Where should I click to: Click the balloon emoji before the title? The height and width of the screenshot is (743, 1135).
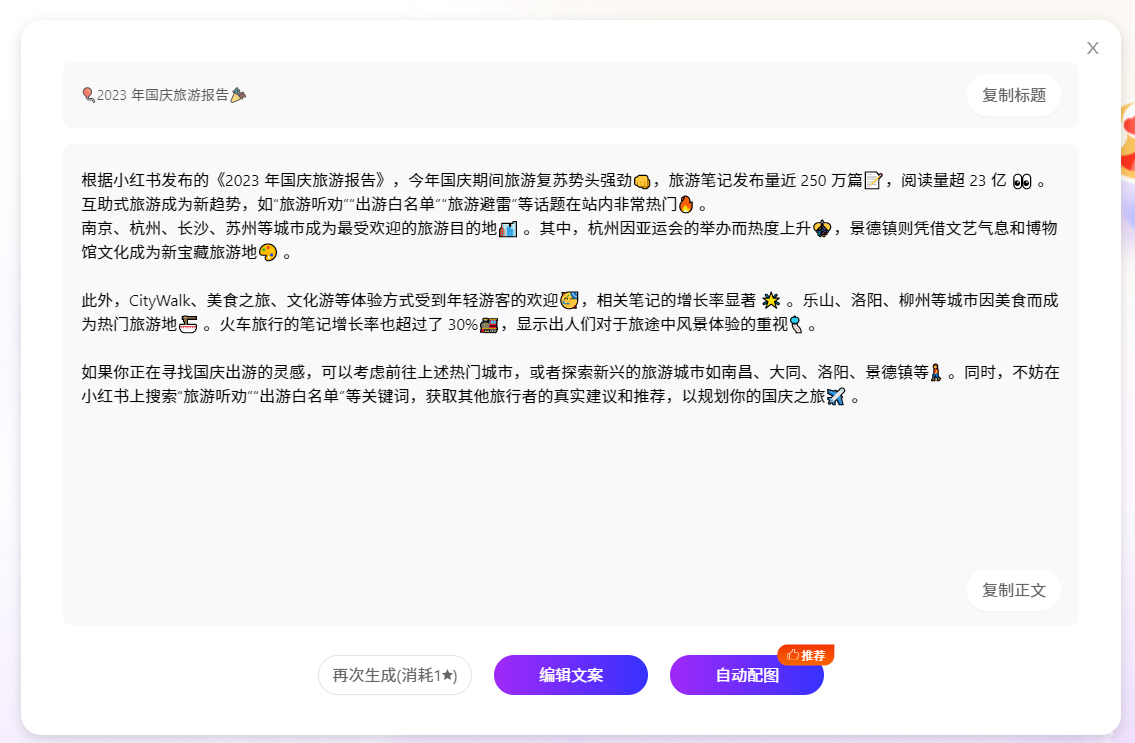pos(88,95)
